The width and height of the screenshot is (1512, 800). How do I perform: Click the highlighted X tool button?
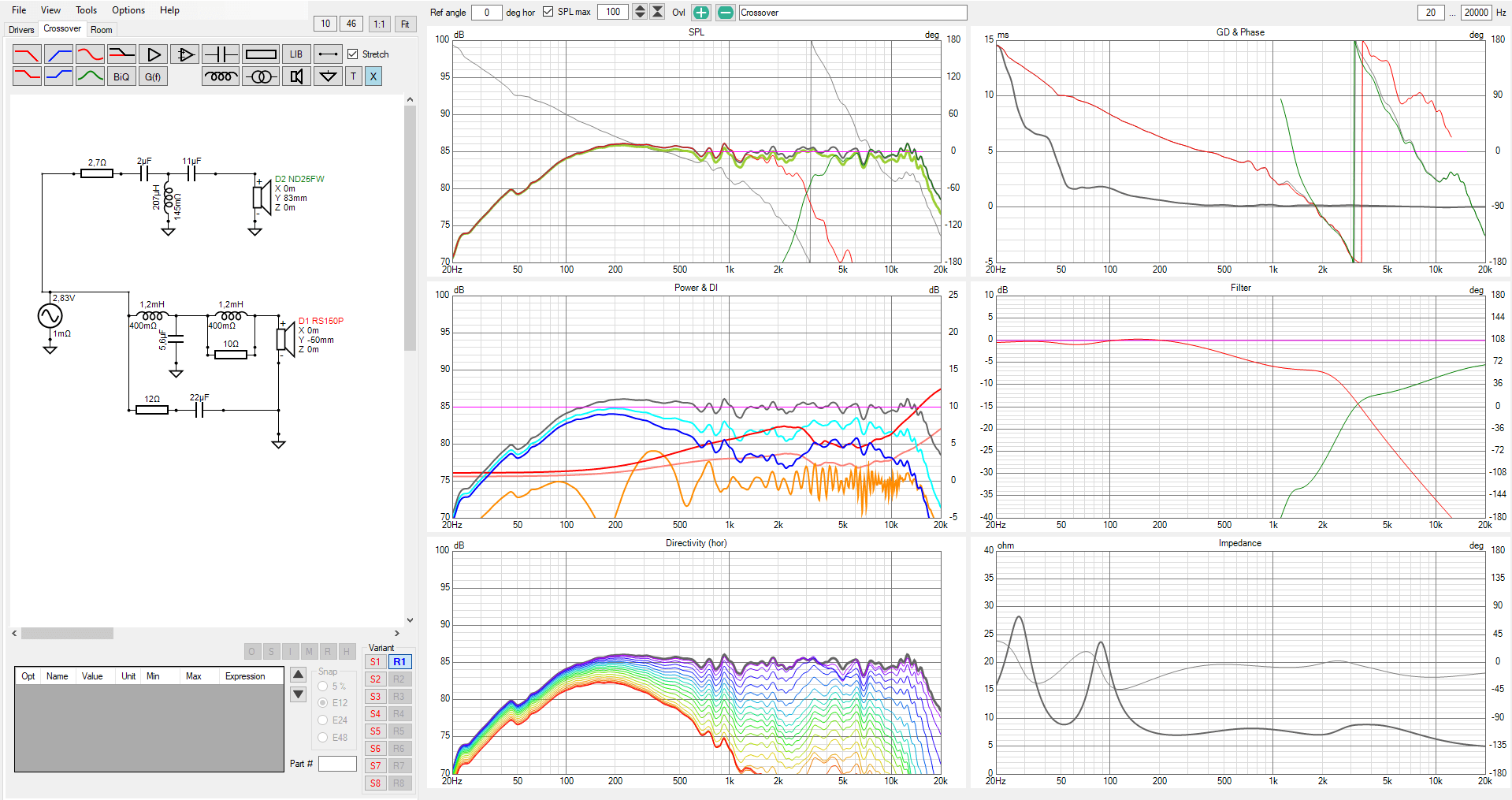373,76
